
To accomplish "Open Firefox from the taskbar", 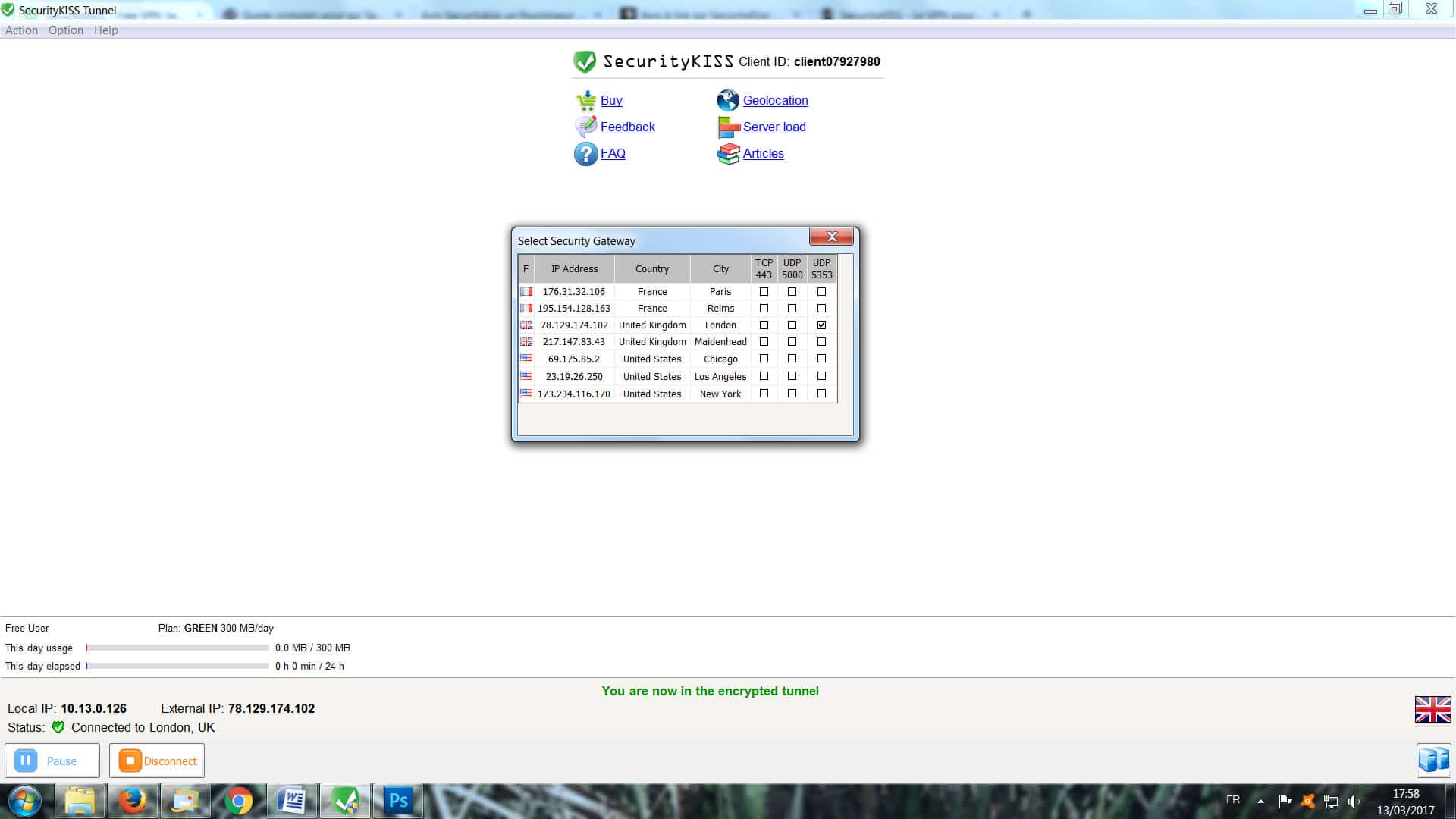I will coord(132,801).
